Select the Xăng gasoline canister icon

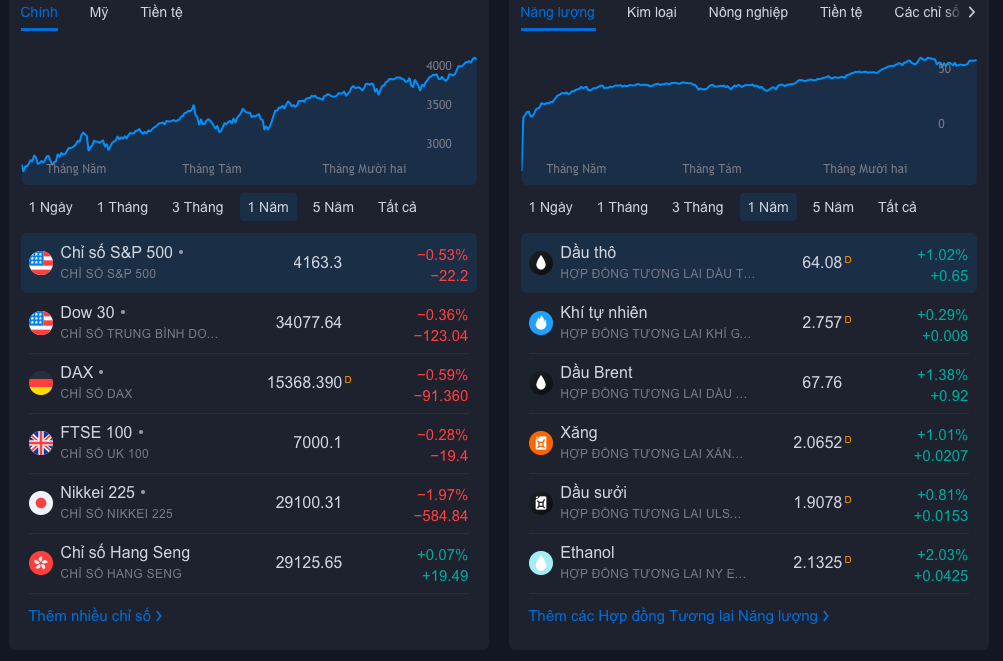(x=541, y=443)
